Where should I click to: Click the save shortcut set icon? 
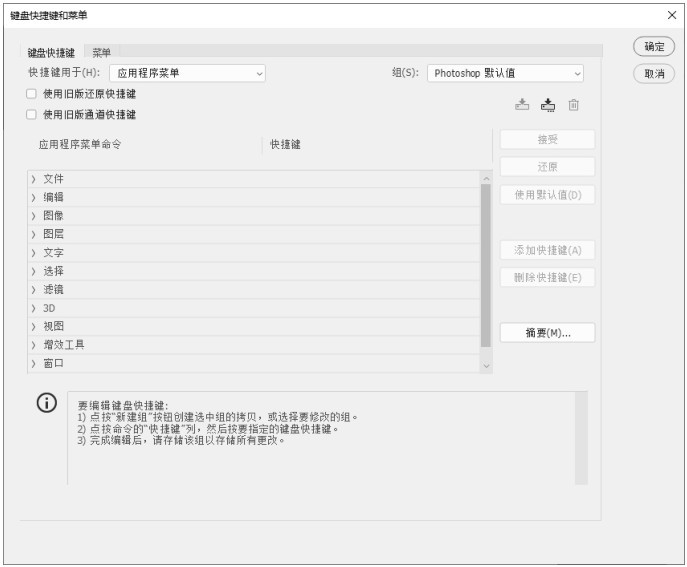(522, 105)
